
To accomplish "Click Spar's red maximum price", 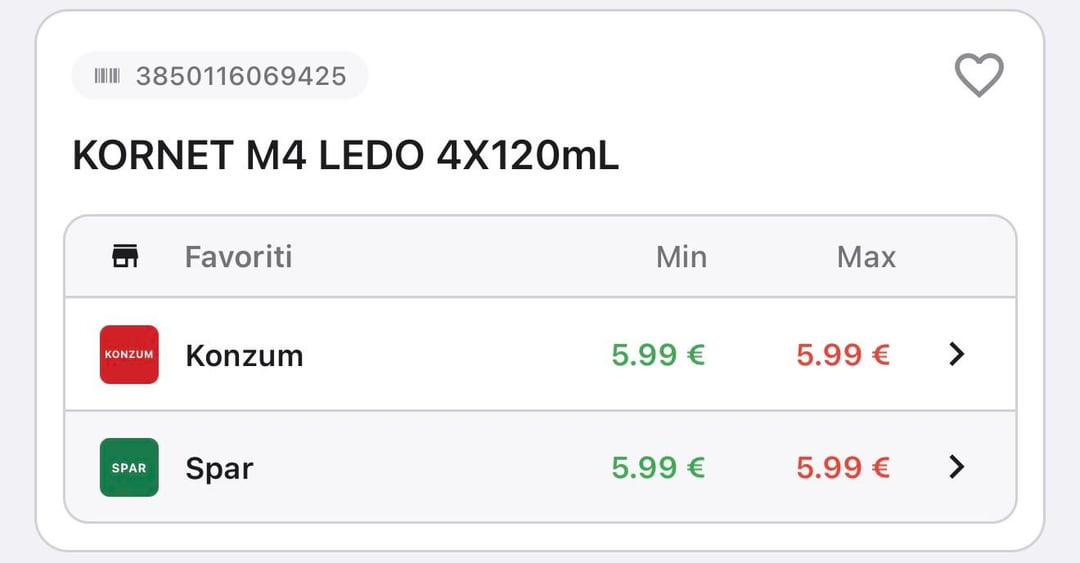I will (843, 467).
